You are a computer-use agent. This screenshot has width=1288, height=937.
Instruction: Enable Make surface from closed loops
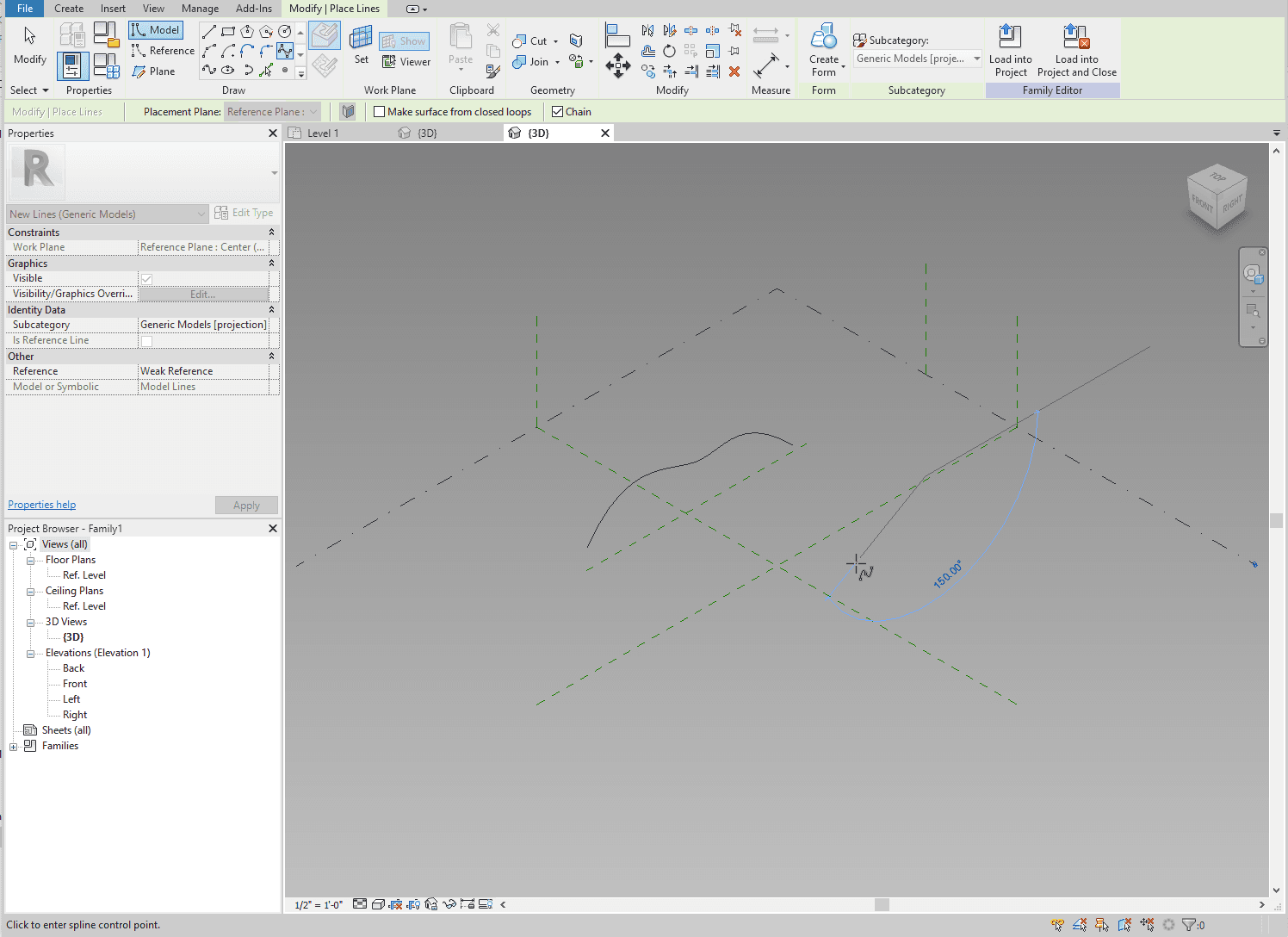[379, 112]
